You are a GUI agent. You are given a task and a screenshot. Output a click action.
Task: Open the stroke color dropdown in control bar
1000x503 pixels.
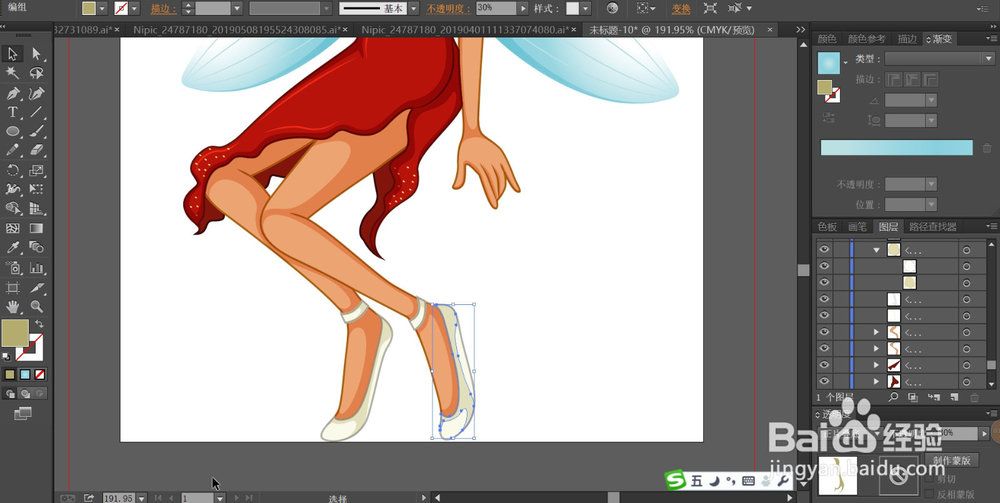pos(135,8)
